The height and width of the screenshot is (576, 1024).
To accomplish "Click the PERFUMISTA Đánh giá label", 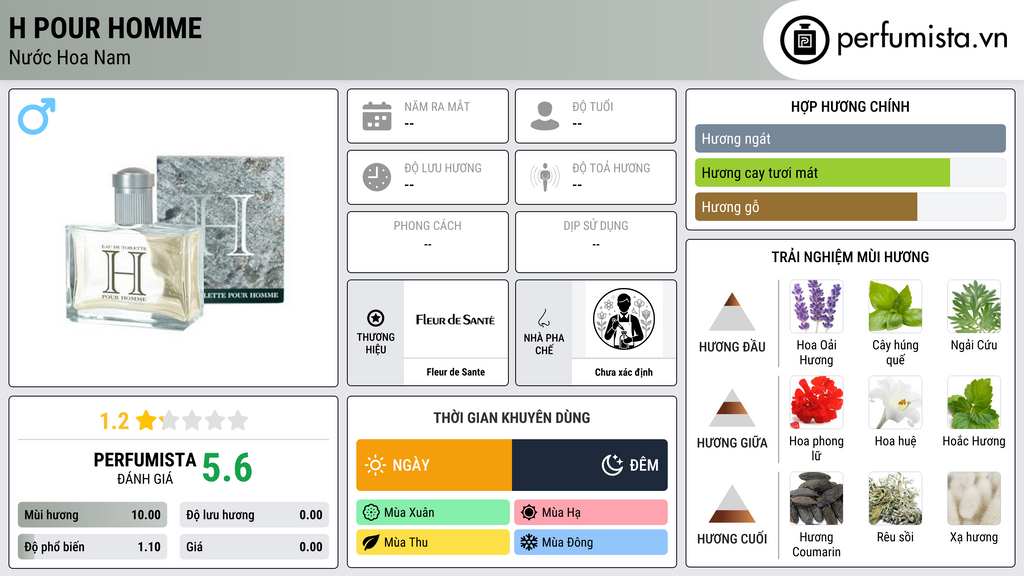I will coord(145,468).
